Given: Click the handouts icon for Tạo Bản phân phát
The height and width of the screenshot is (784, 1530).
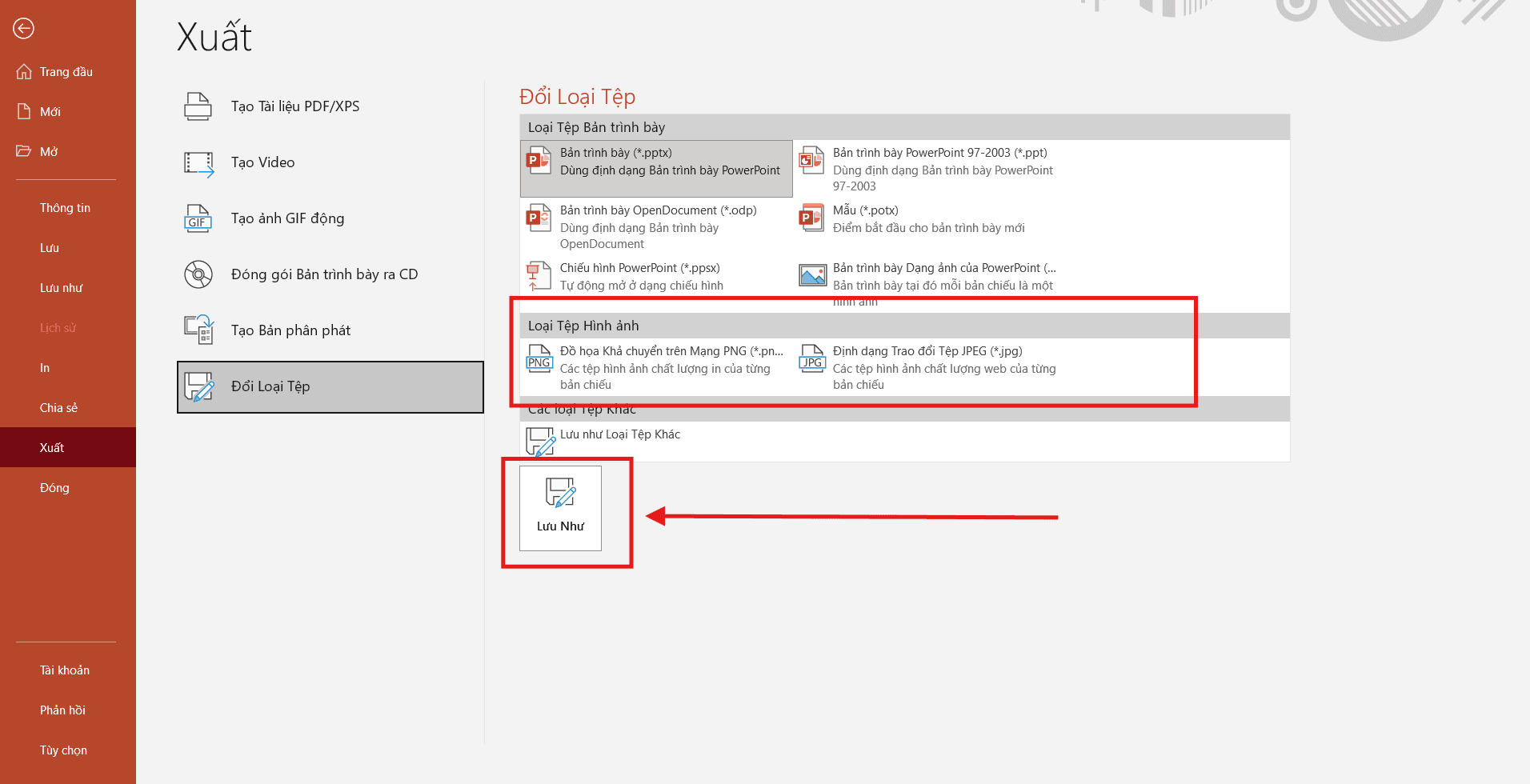Looking at the screenshot, I should coord(198,330).
